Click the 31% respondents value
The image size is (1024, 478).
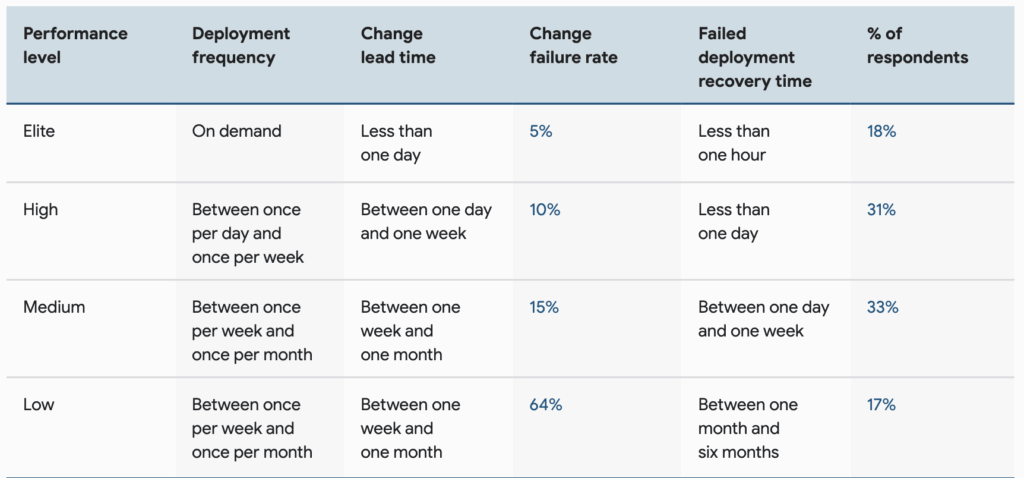point(882,210)
